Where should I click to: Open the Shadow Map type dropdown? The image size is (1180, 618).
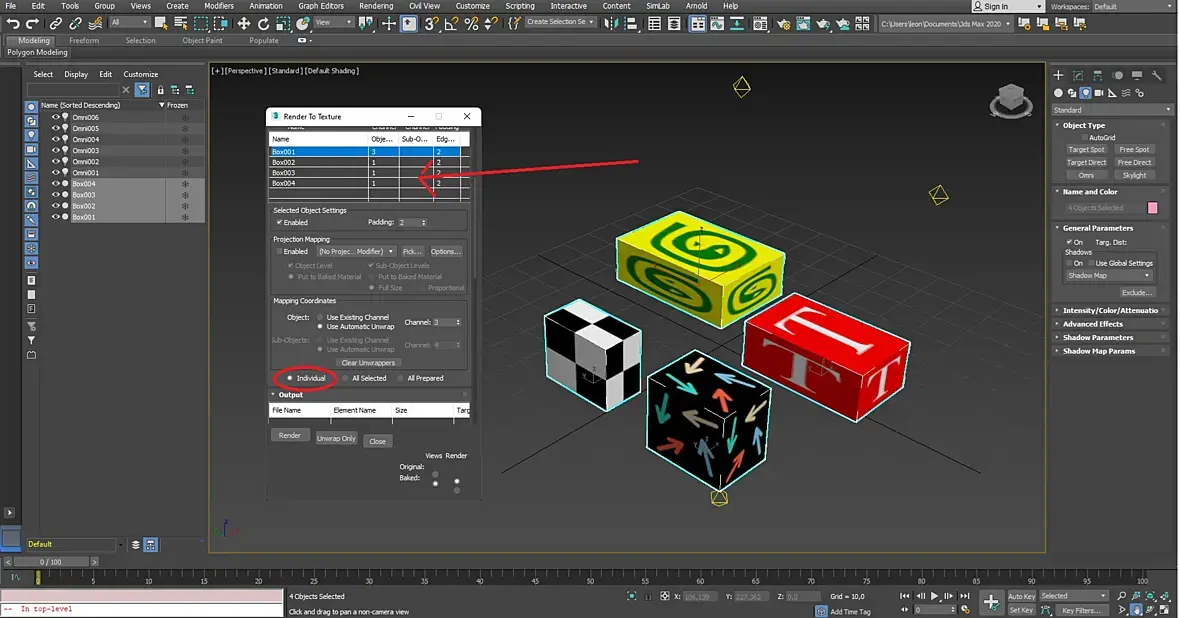pos(1108,276)
